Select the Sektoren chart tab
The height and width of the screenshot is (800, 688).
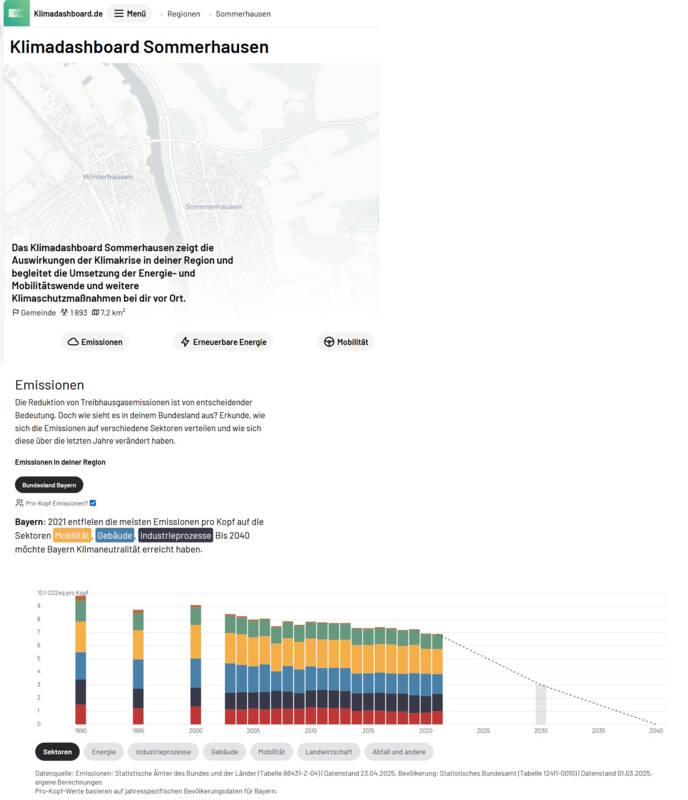point(57,751)
